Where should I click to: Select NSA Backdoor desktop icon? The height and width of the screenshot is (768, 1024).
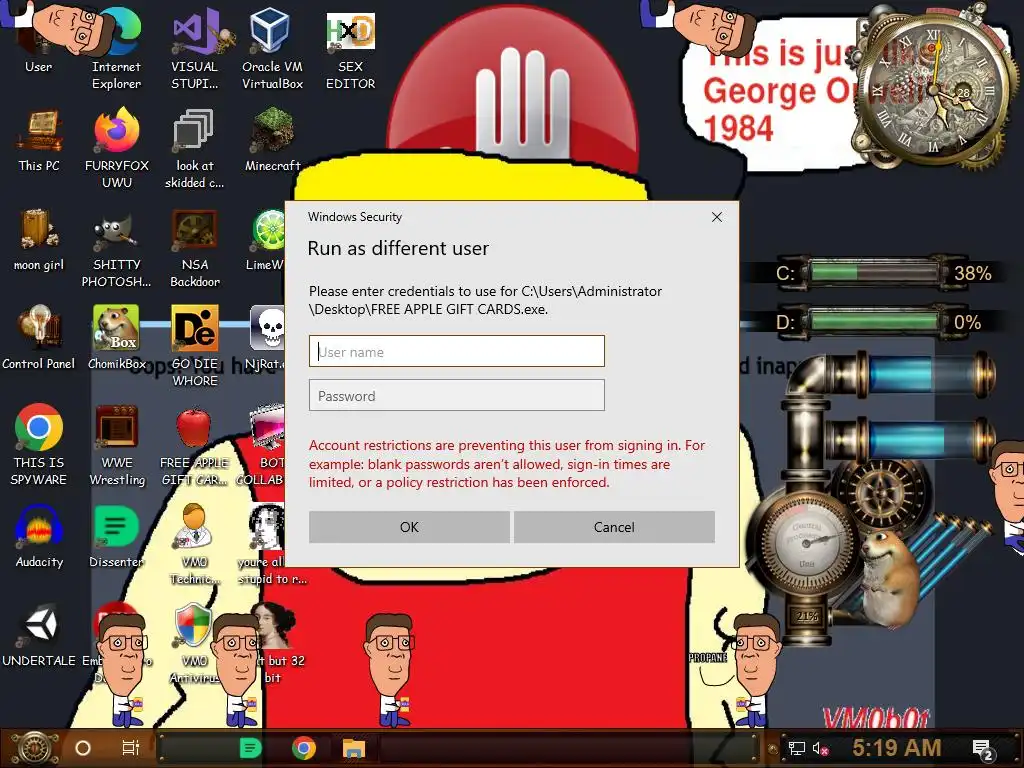tap(195, 247)
